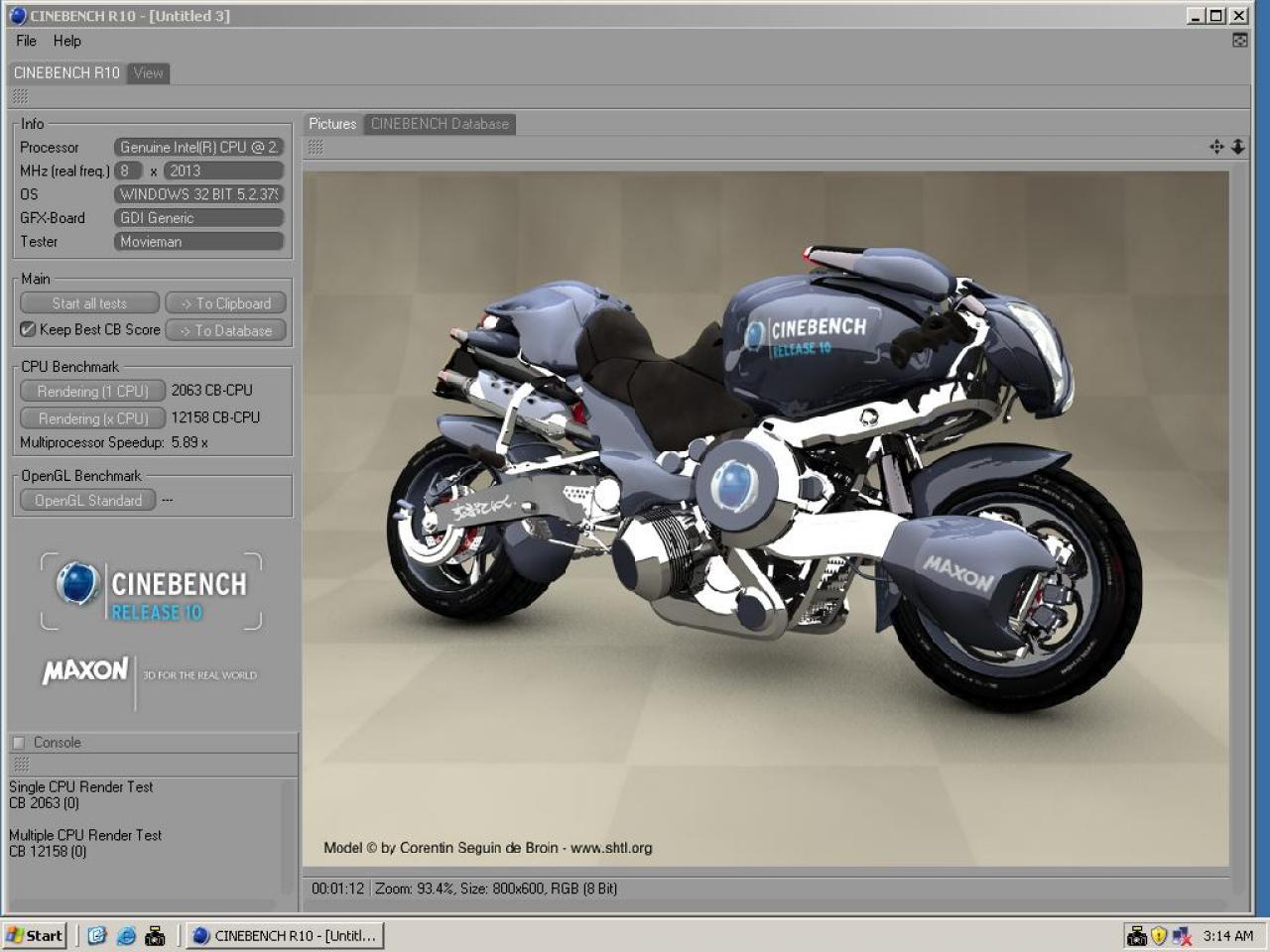Screen dimensions: 1270x952
Task: Click Multiple CPU Render Test console line
Action: pos(85,835)
